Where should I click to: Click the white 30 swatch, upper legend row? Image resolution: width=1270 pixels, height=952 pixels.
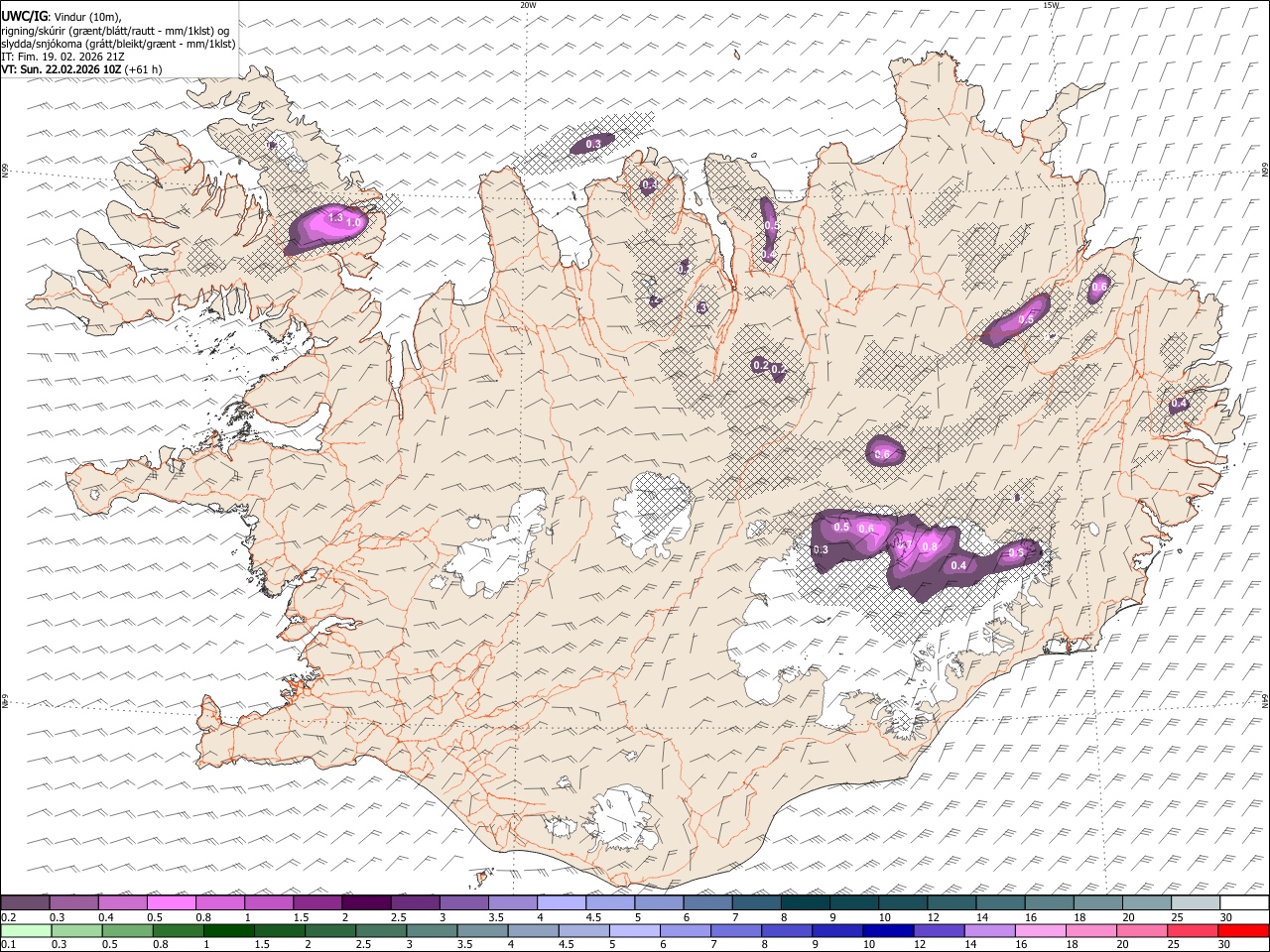pos(1244,903)
